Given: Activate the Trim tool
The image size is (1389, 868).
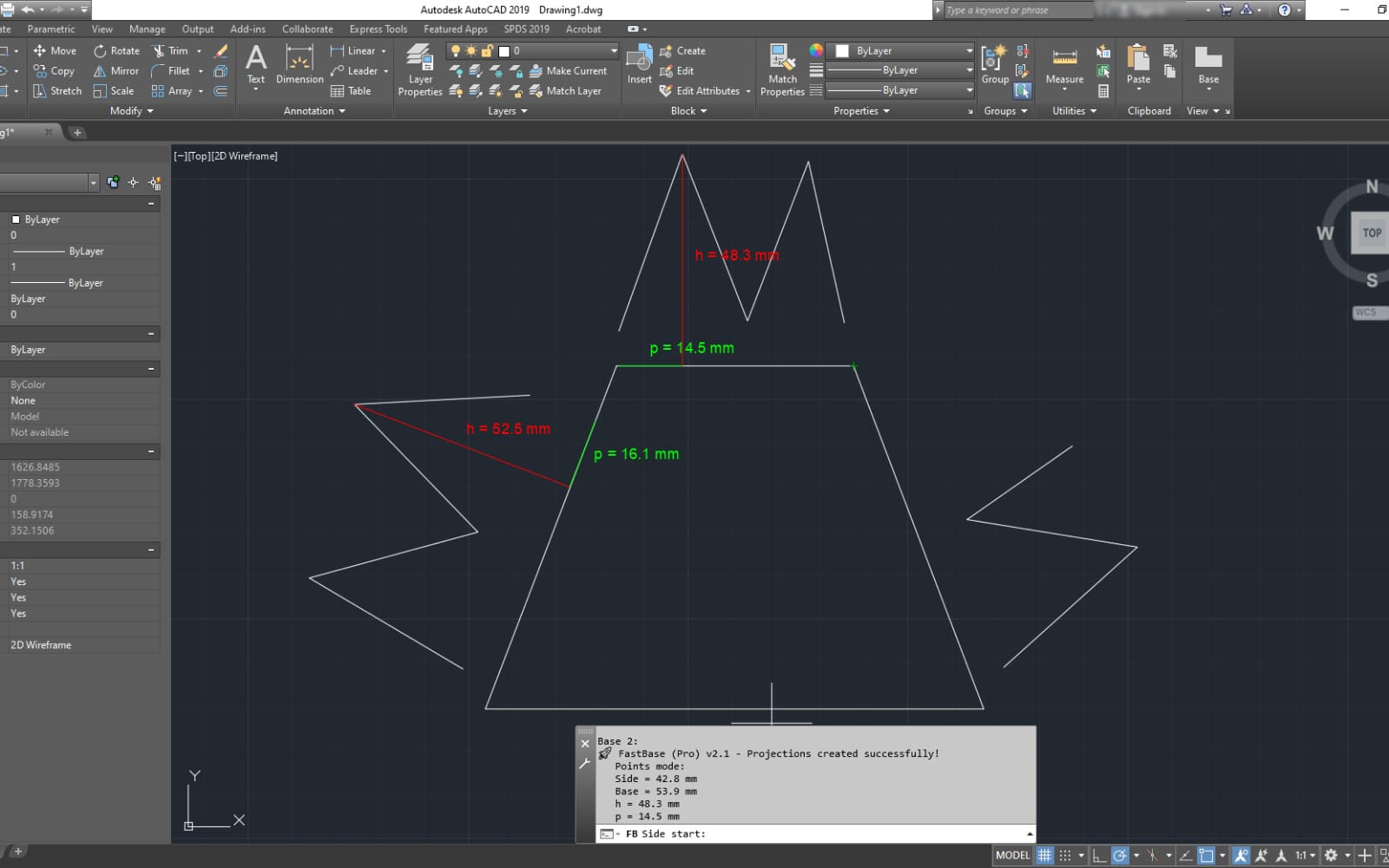Looking at the screenshot, I should coord(170,50).
